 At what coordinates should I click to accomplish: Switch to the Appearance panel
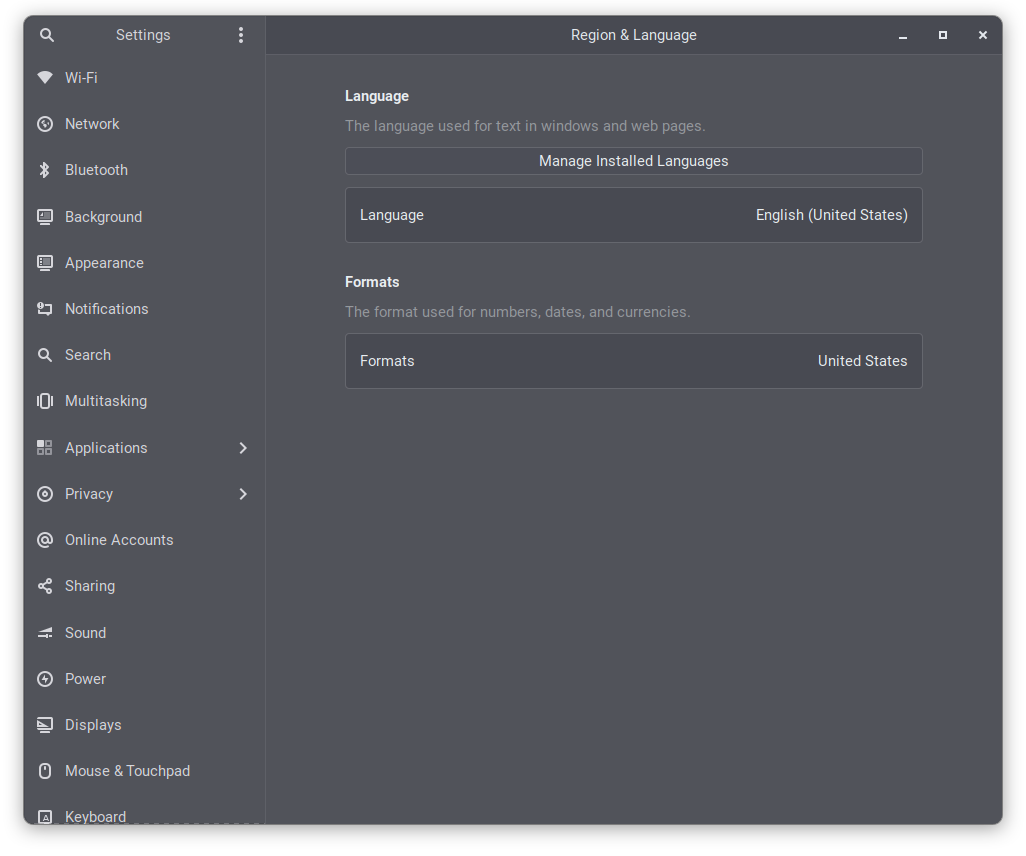(x=104, y=263)
